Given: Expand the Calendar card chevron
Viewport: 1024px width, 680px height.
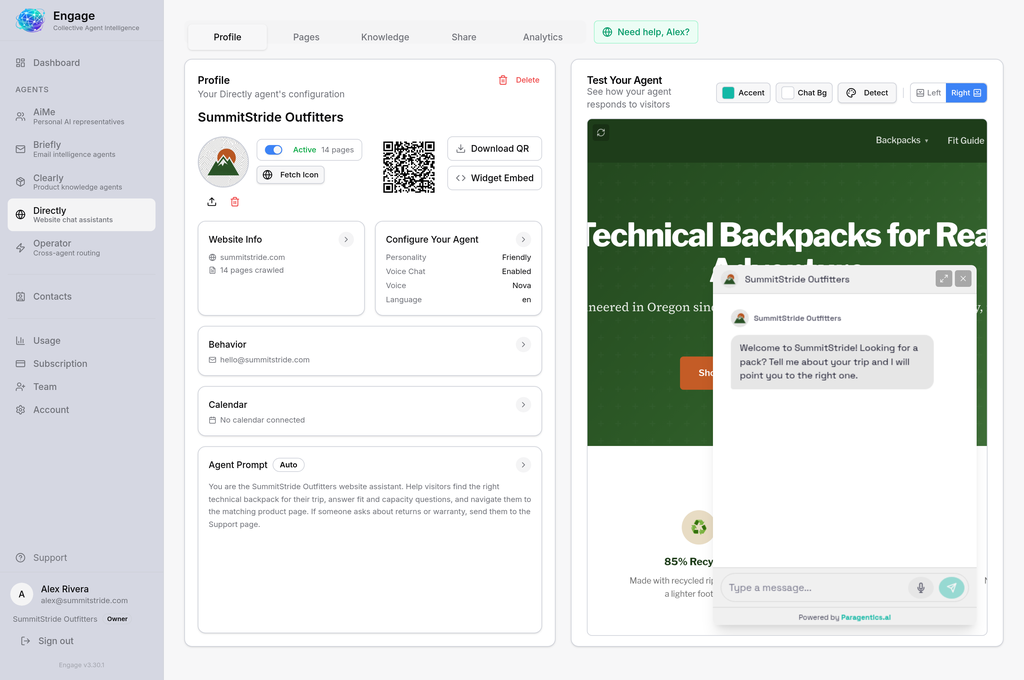Looking at the screenshot, I should [x=523, y=405].
